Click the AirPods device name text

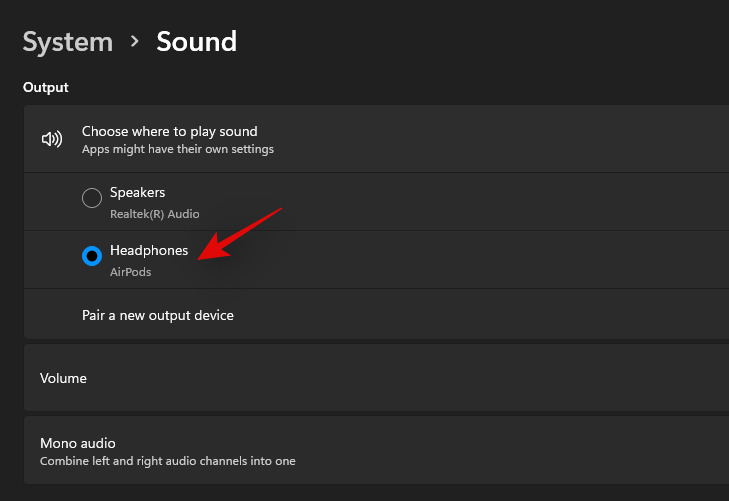click(131, 272)
